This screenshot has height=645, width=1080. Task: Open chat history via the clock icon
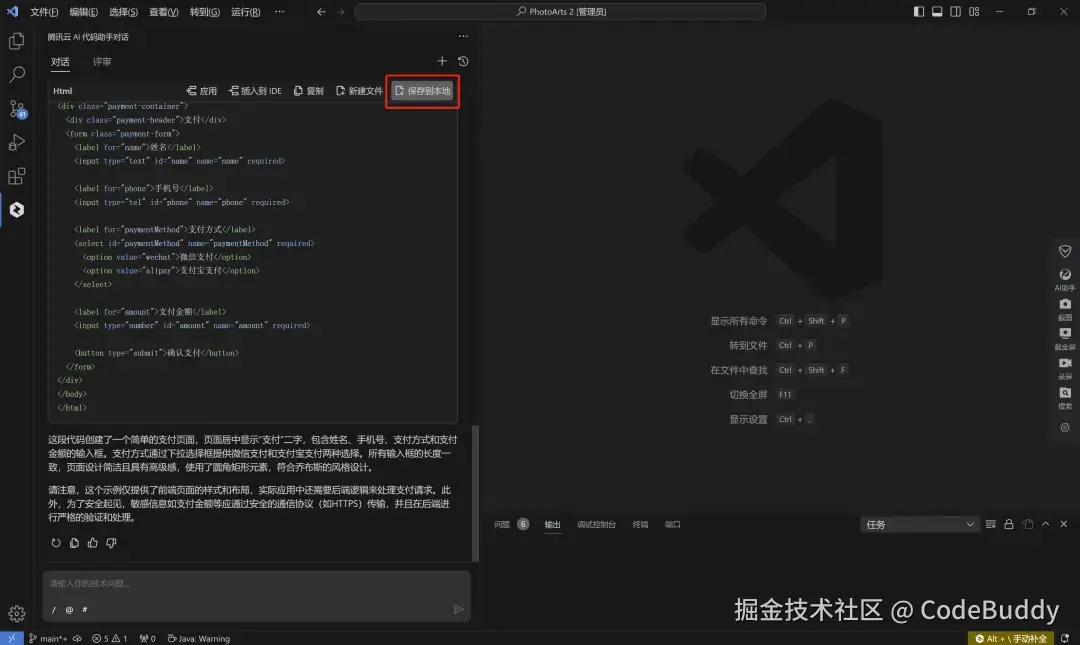point(461,60)
